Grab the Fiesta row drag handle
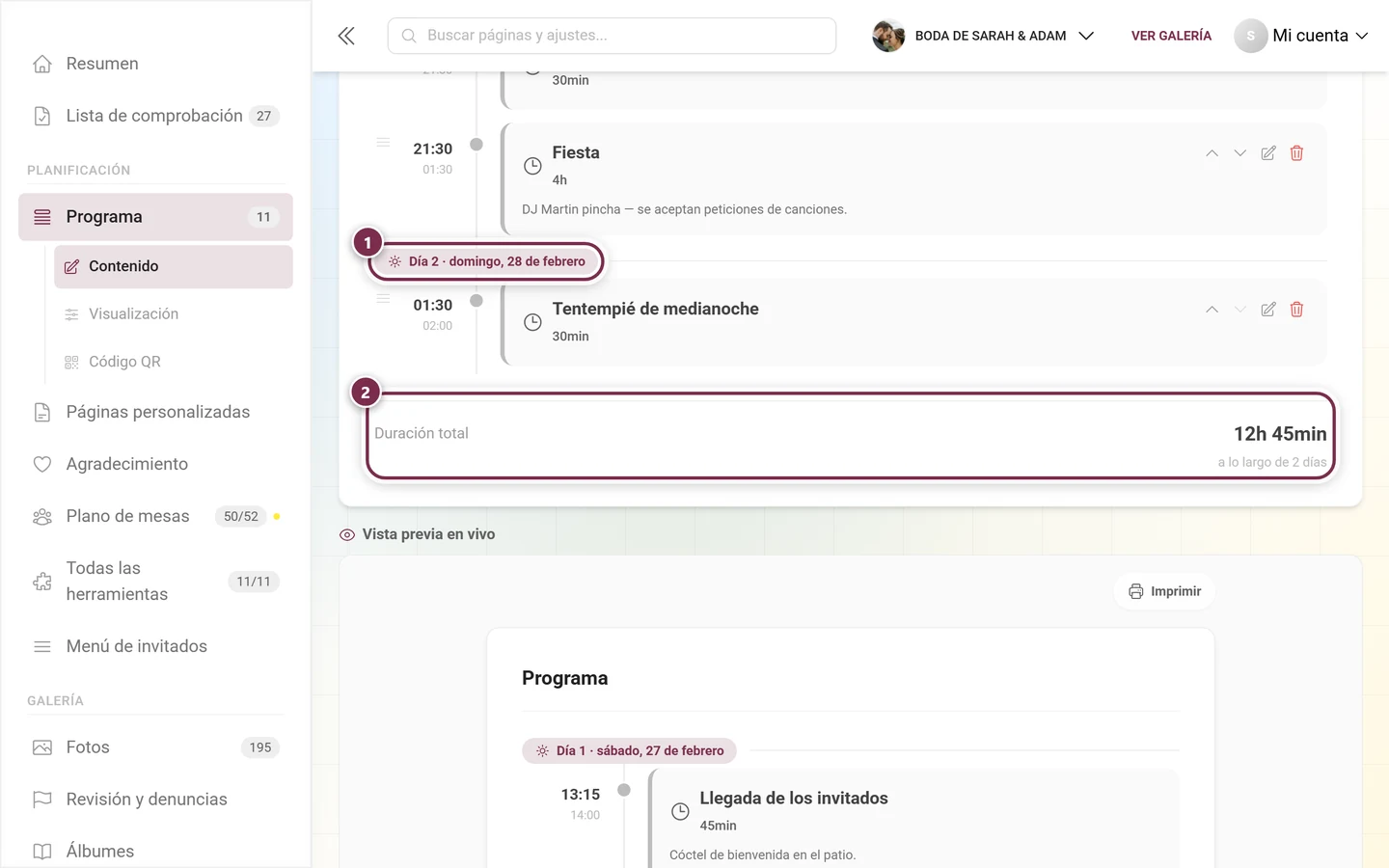Image resolution: width=1389 pixels, height=868 pixels. coord(383,143)
